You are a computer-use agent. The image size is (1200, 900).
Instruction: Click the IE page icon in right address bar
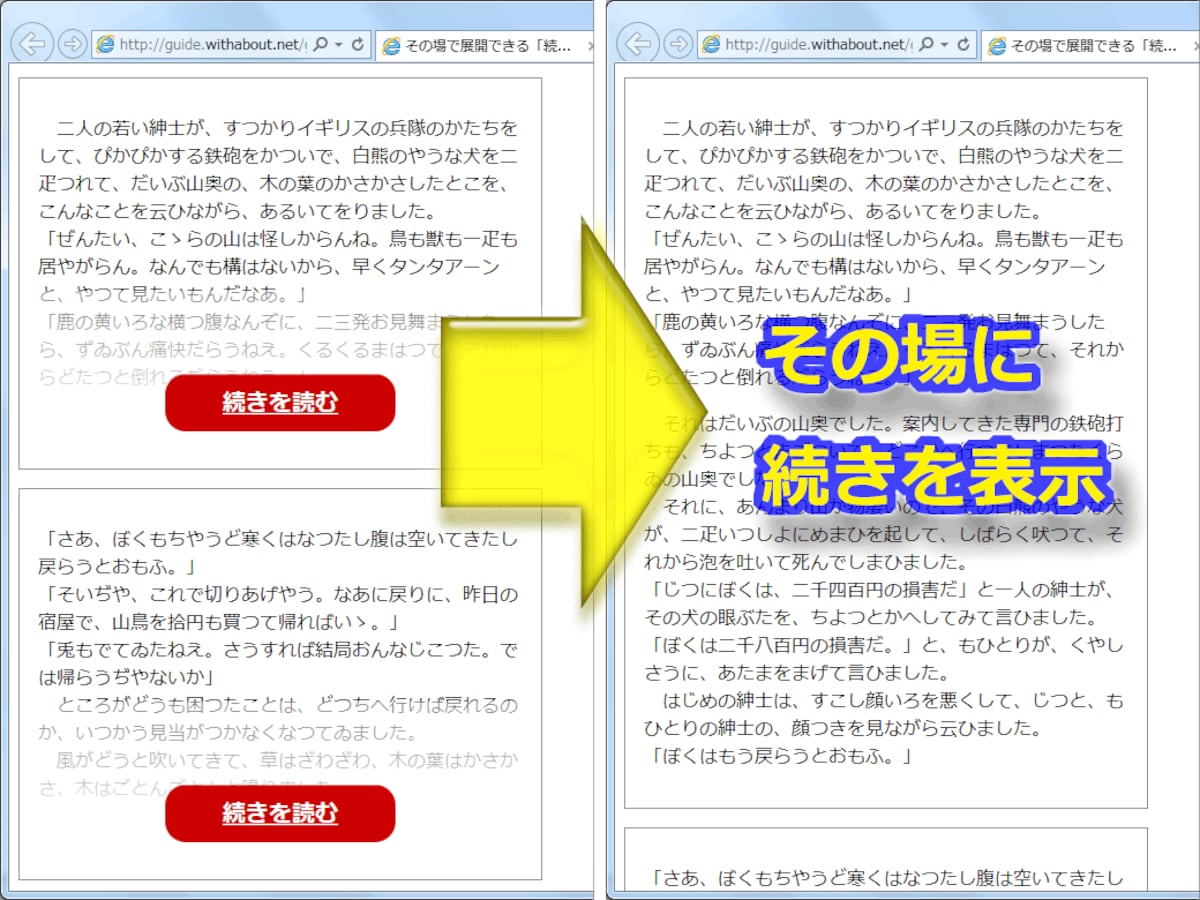710,45
